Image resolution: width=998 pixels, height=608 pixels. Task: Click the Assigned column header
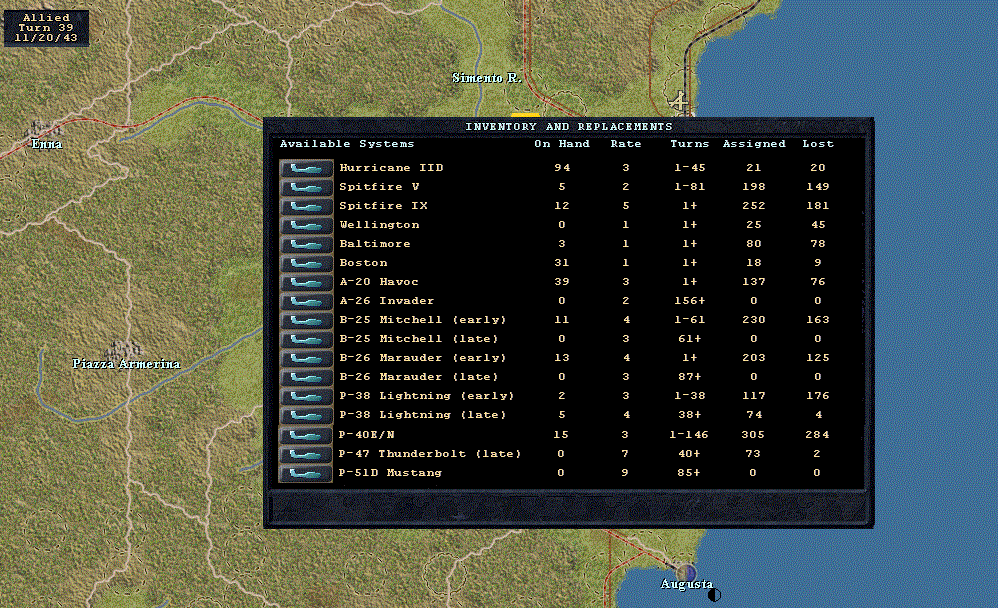pos(754,144)
